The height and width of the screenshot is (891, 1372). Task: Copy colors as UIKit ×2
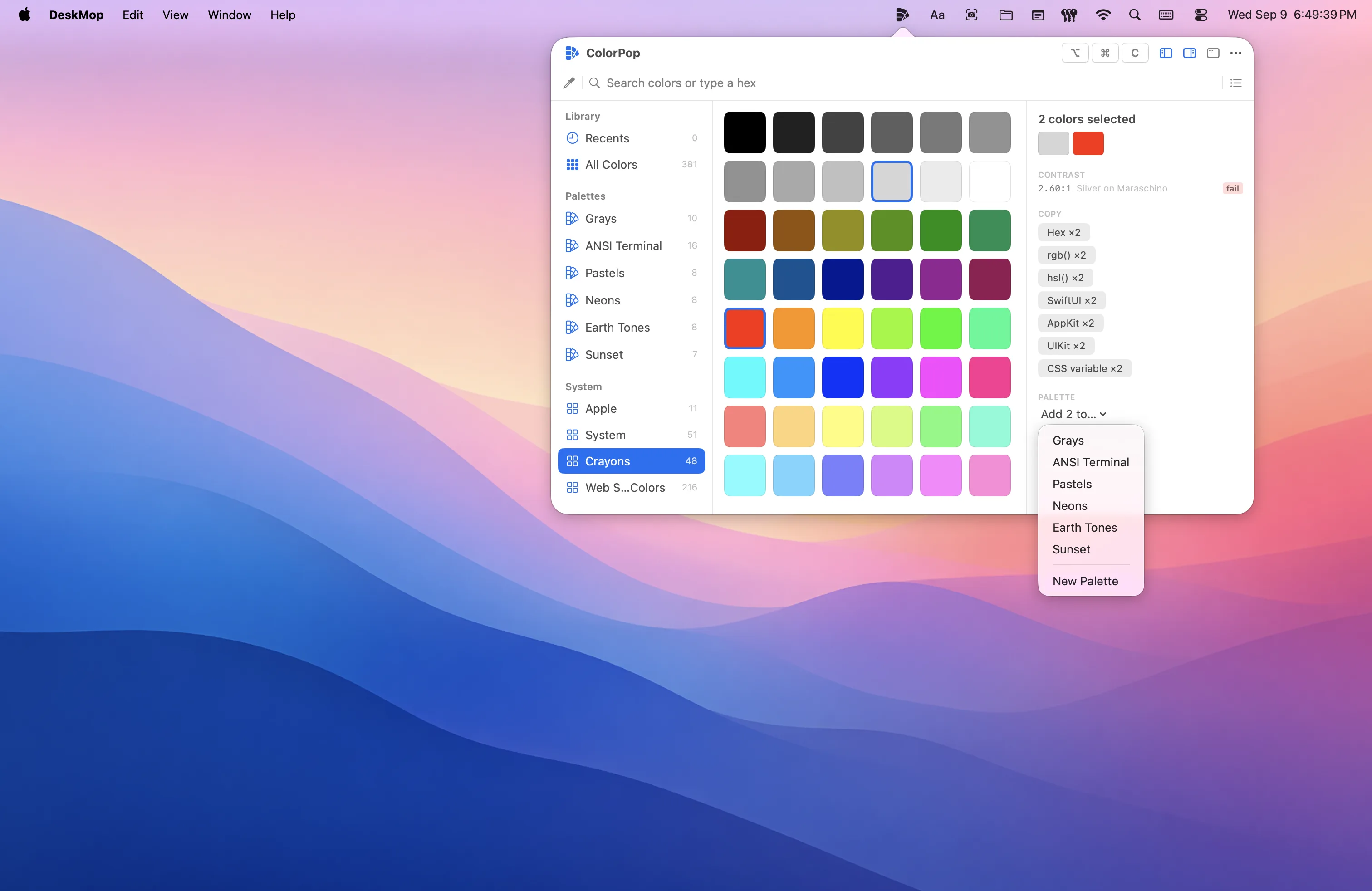[1066, 346]
